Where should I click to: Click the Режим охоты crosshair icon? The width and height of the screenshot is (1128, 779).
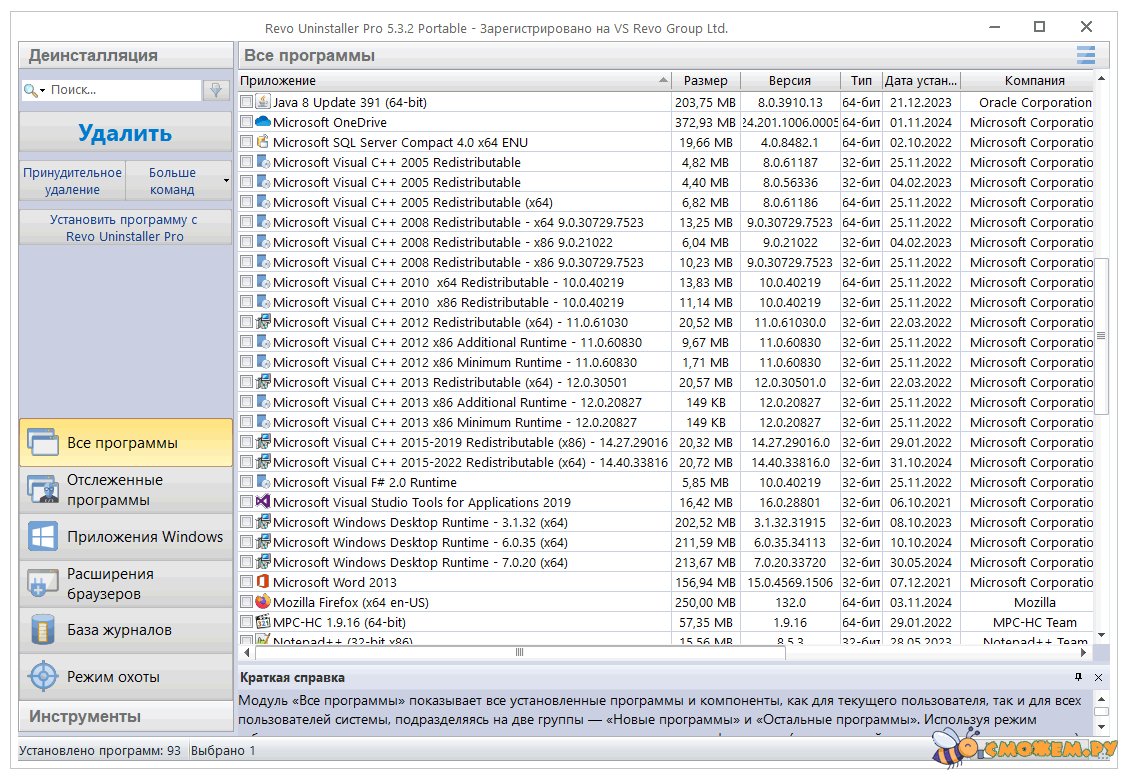(42, 677)
